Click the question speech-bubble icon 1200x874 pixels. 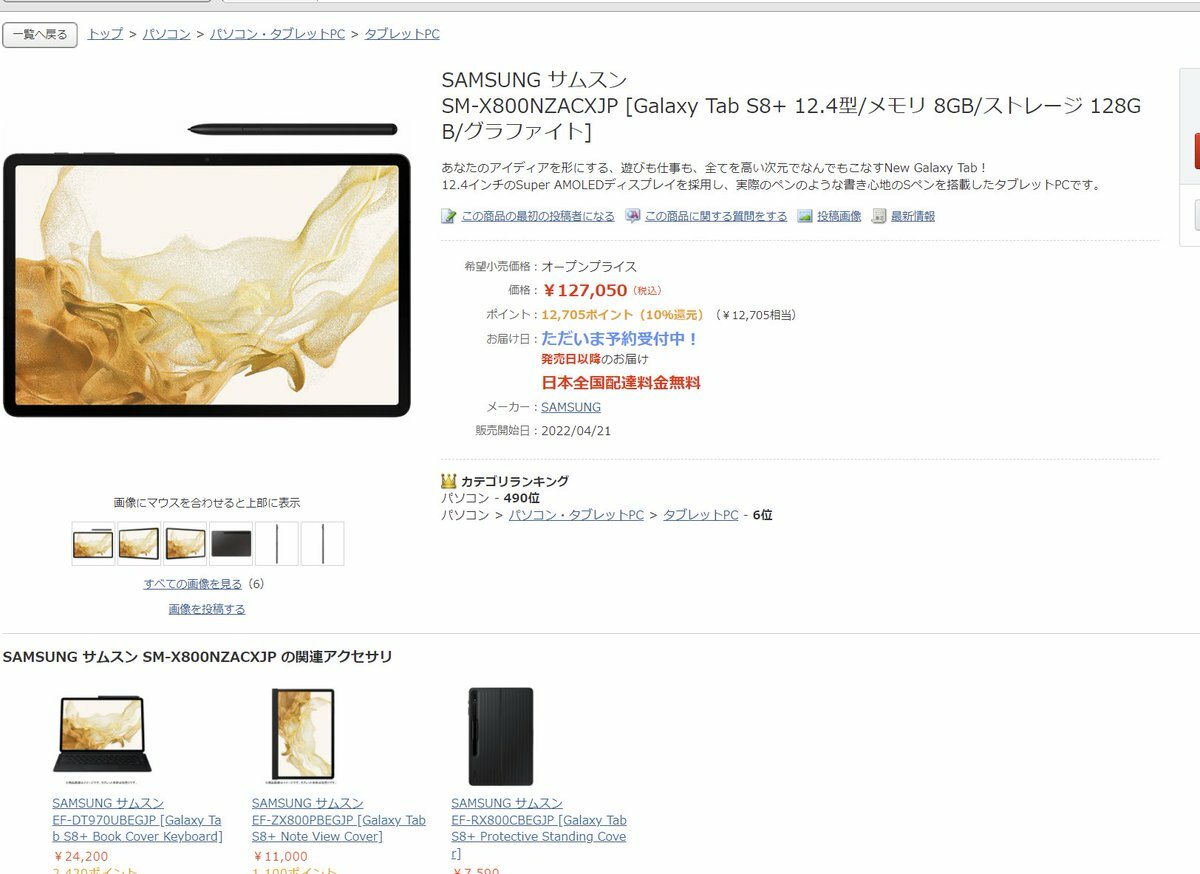pos(633,216)
